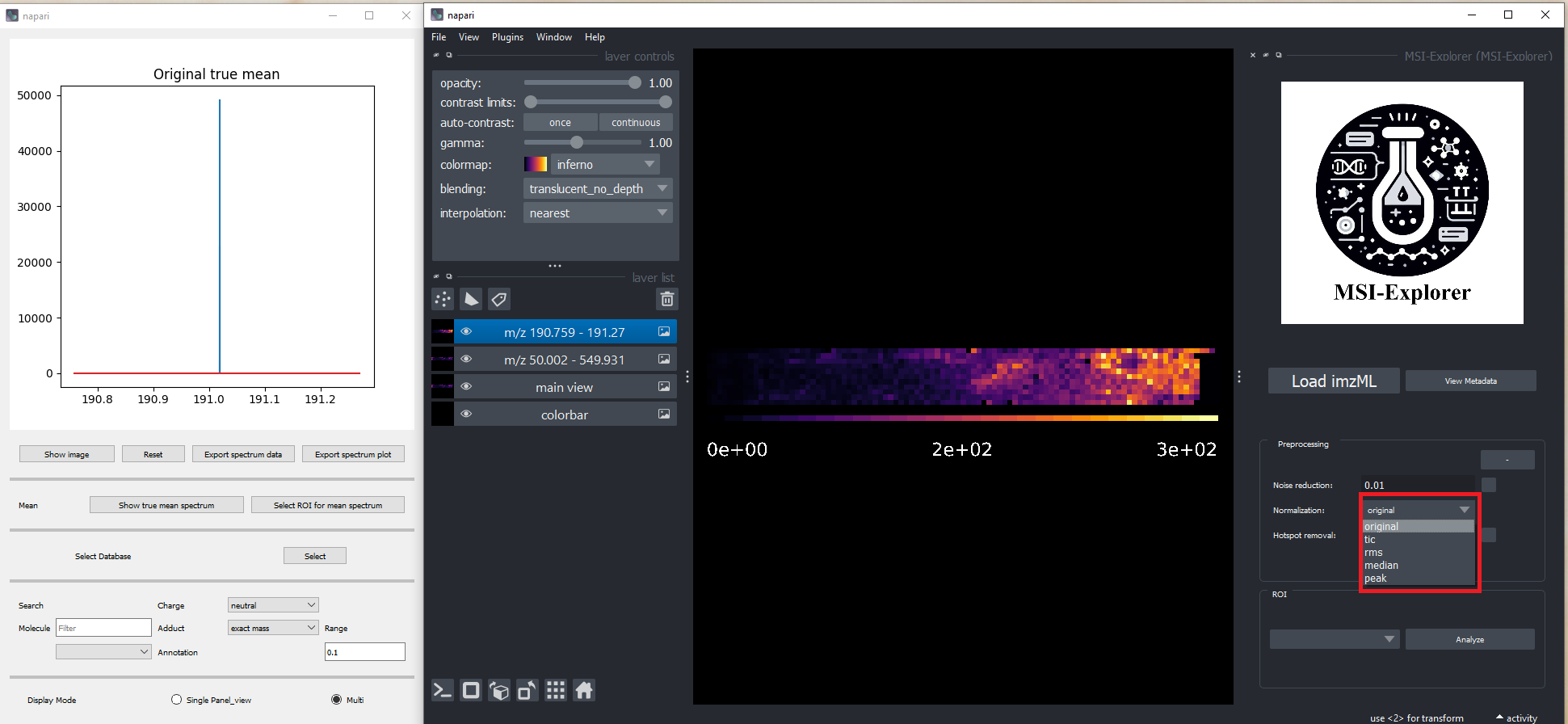Toggle 2D/3D view button
Viewport: 1568px width, 724px height.
[x=471, y=690]
